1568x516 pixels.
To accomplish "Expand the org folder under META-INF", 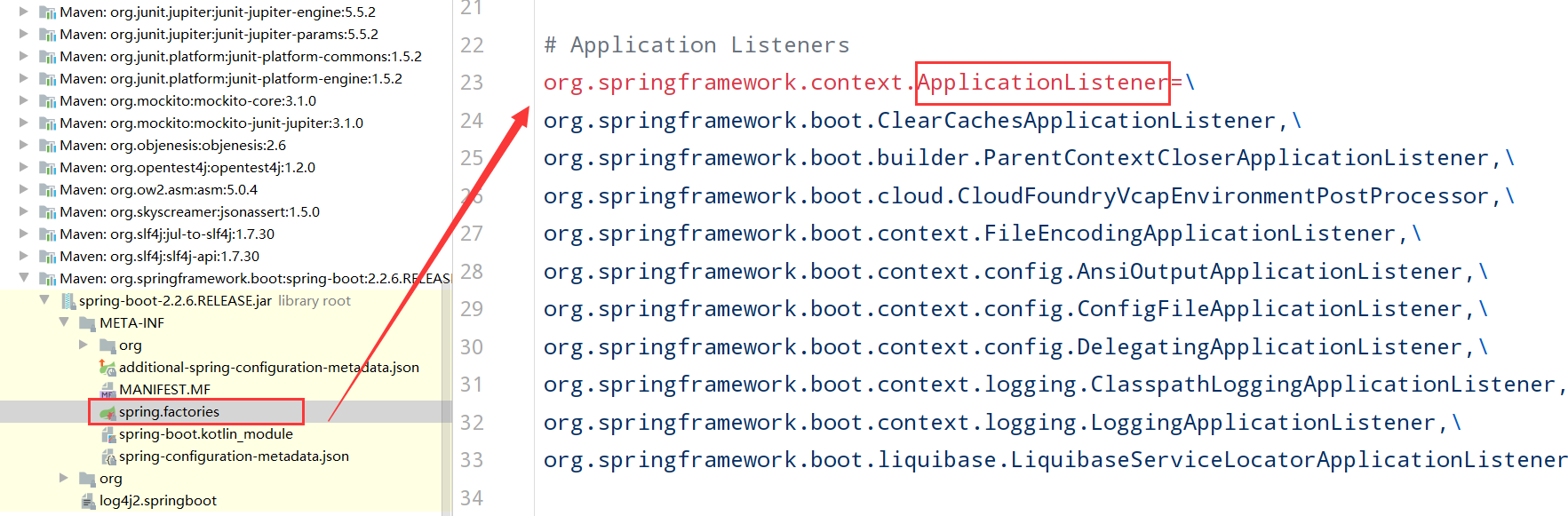I will [84, 345].
